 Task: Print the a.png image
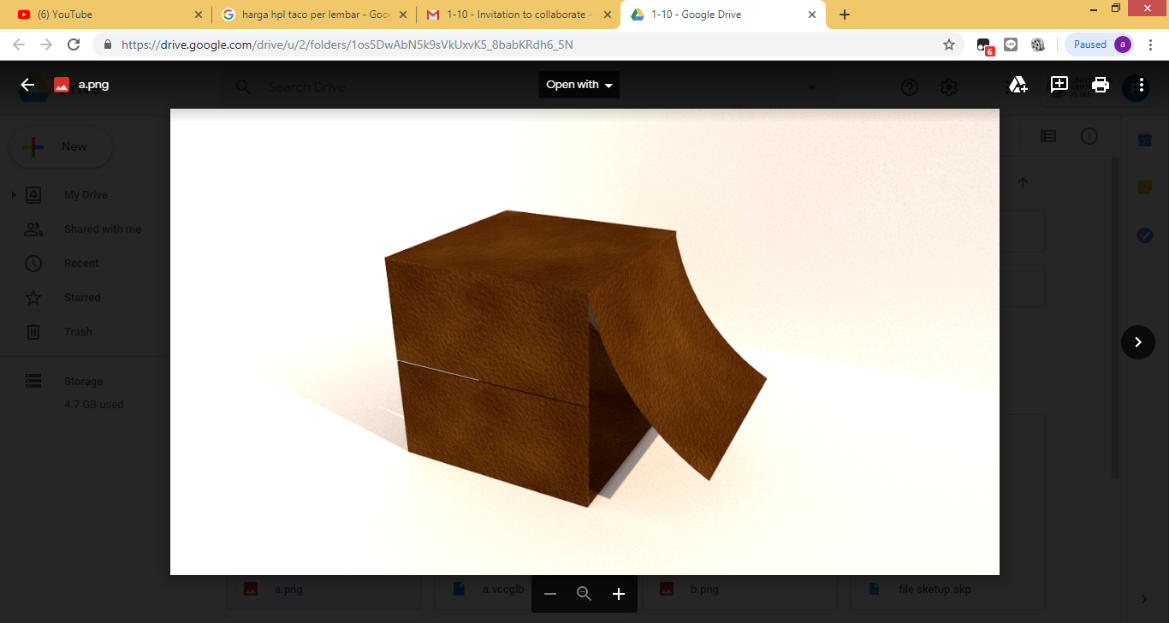click(1100, 85)
